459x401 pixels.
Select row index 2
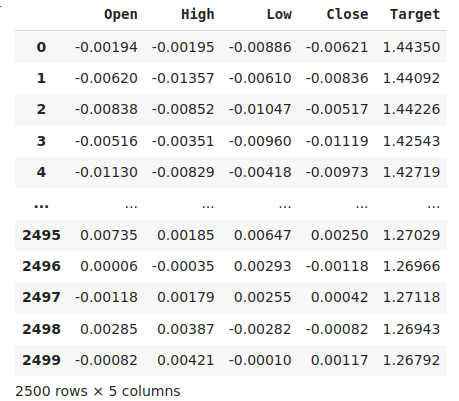[41, 109]
